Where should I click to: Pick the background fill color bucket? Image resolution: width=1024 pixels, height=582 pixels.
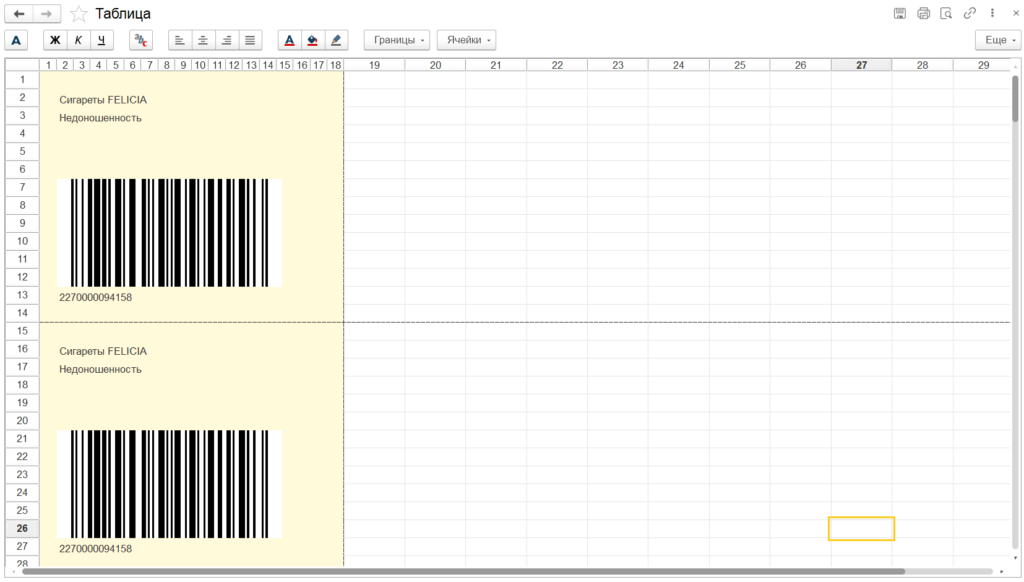(x=312, y=40)
